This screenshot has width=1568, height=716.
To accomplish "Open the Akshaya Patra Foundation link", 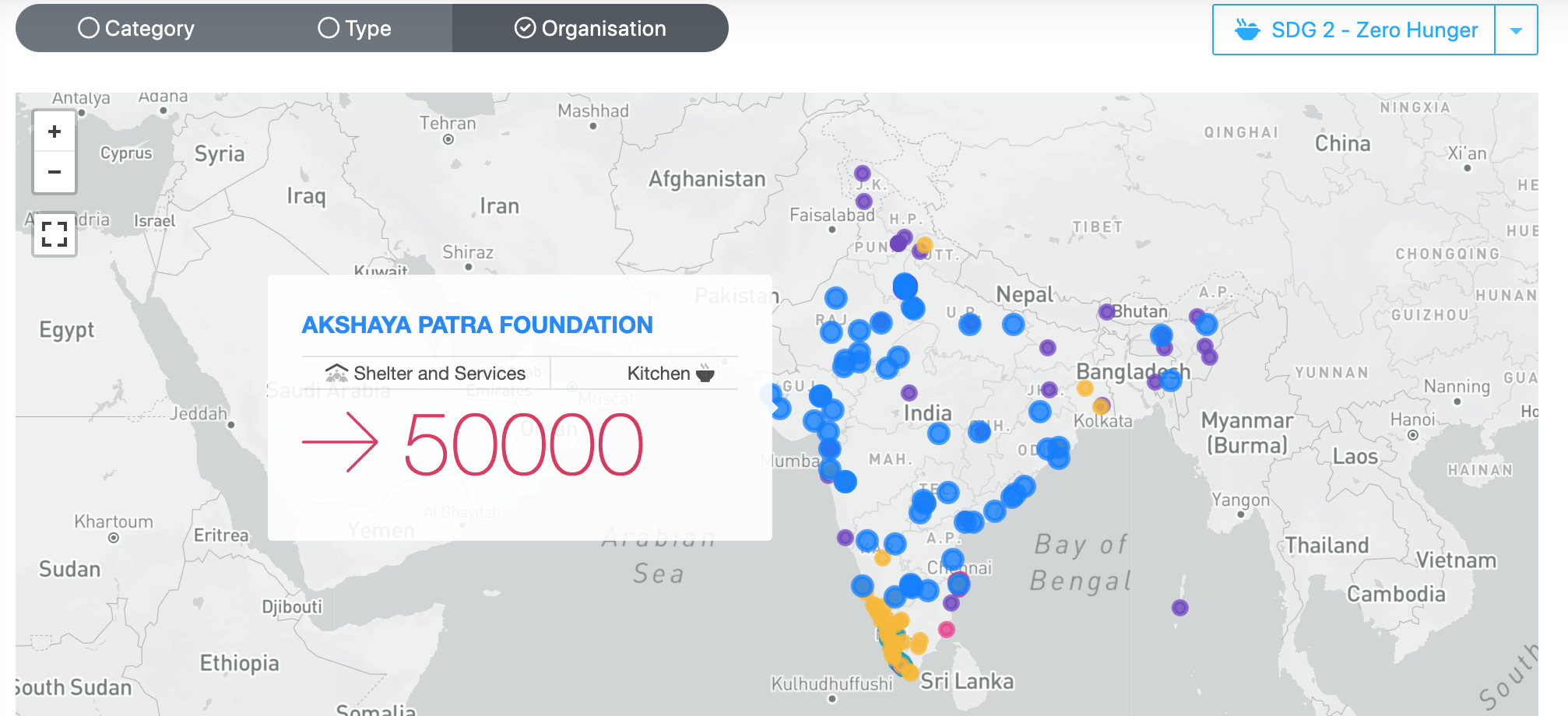I will click(x=477, y=325).
